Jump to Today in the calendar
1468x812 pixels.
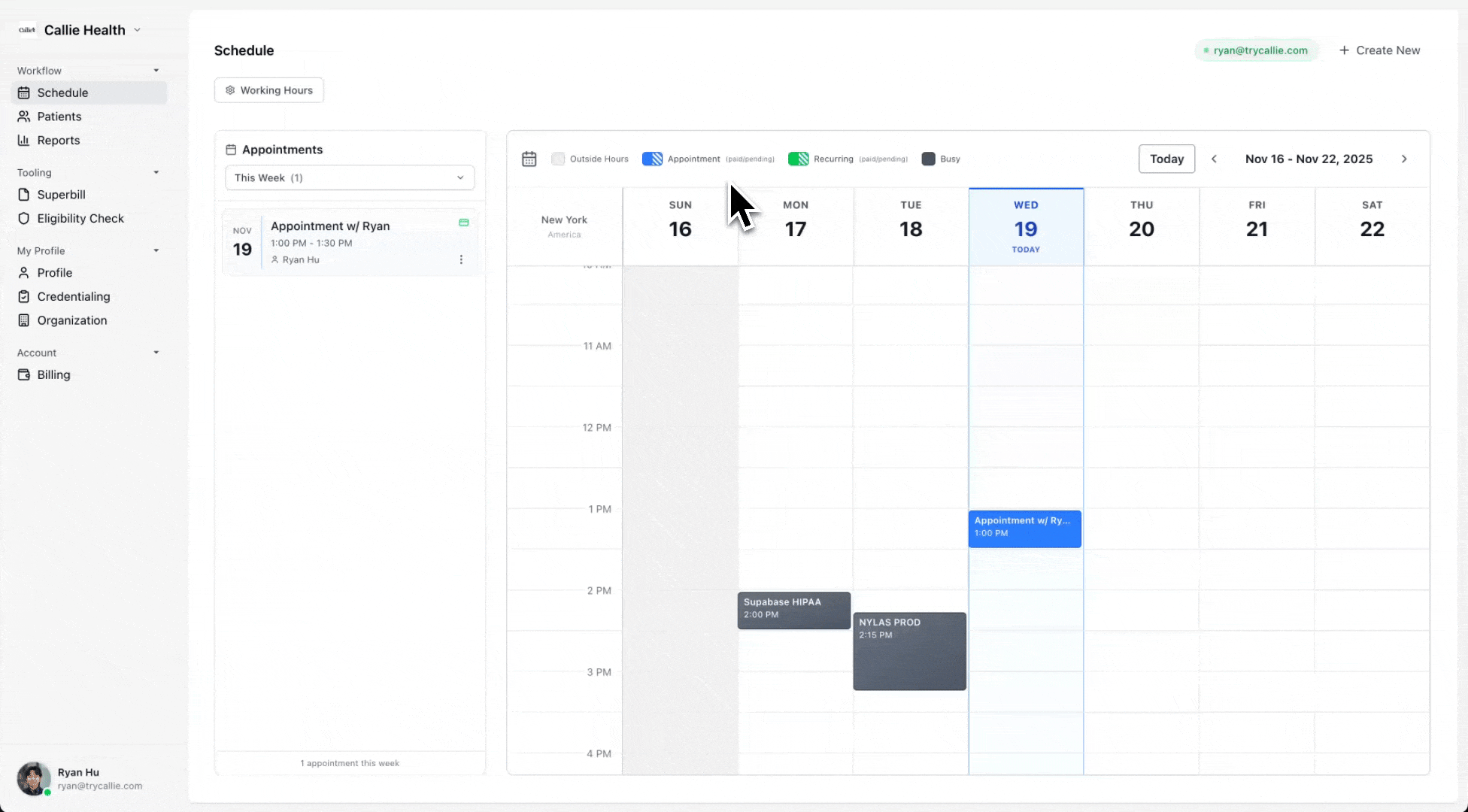tap(1166, 159)
